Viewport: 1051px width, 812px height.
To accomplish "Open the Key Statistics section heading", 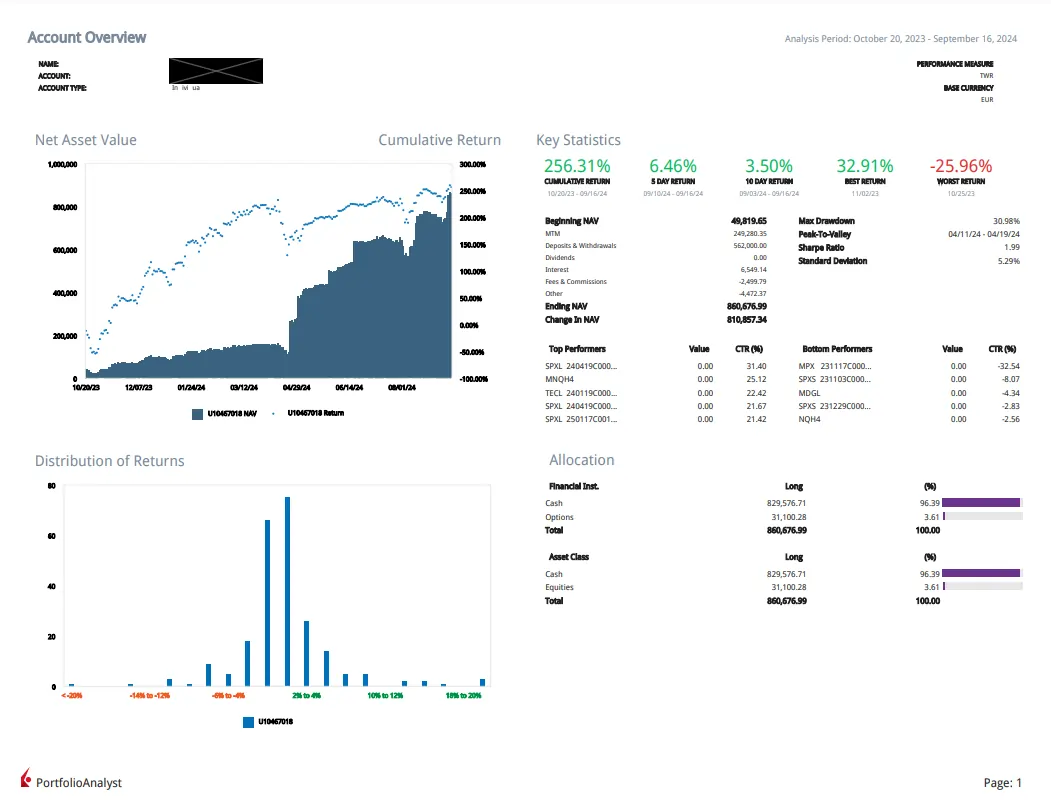I will pyautogui.click(x=578, y=140).
